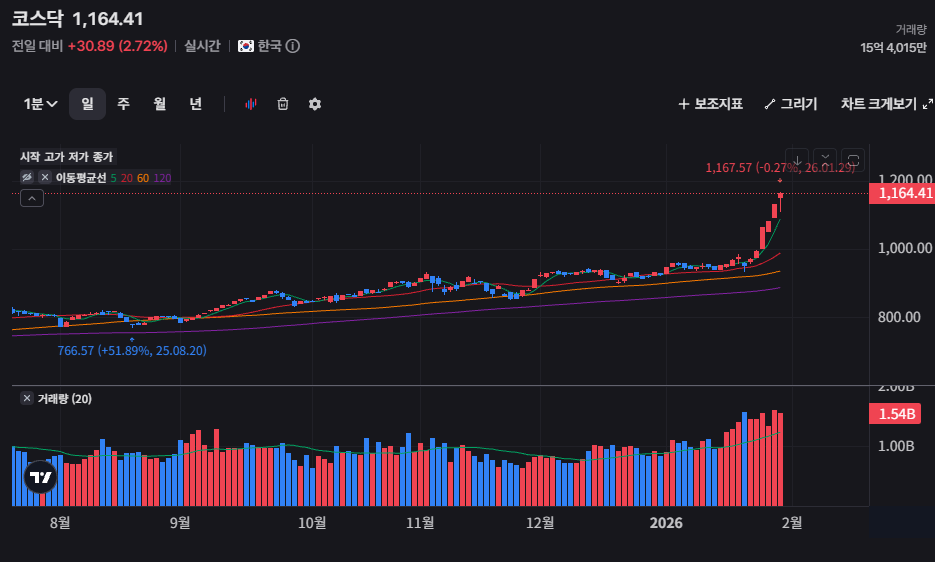Image resolution: width=935 pixels, height=562 pixels.
Task: Switch to the 월 monthly chart tab
Action: click(159, 104)
